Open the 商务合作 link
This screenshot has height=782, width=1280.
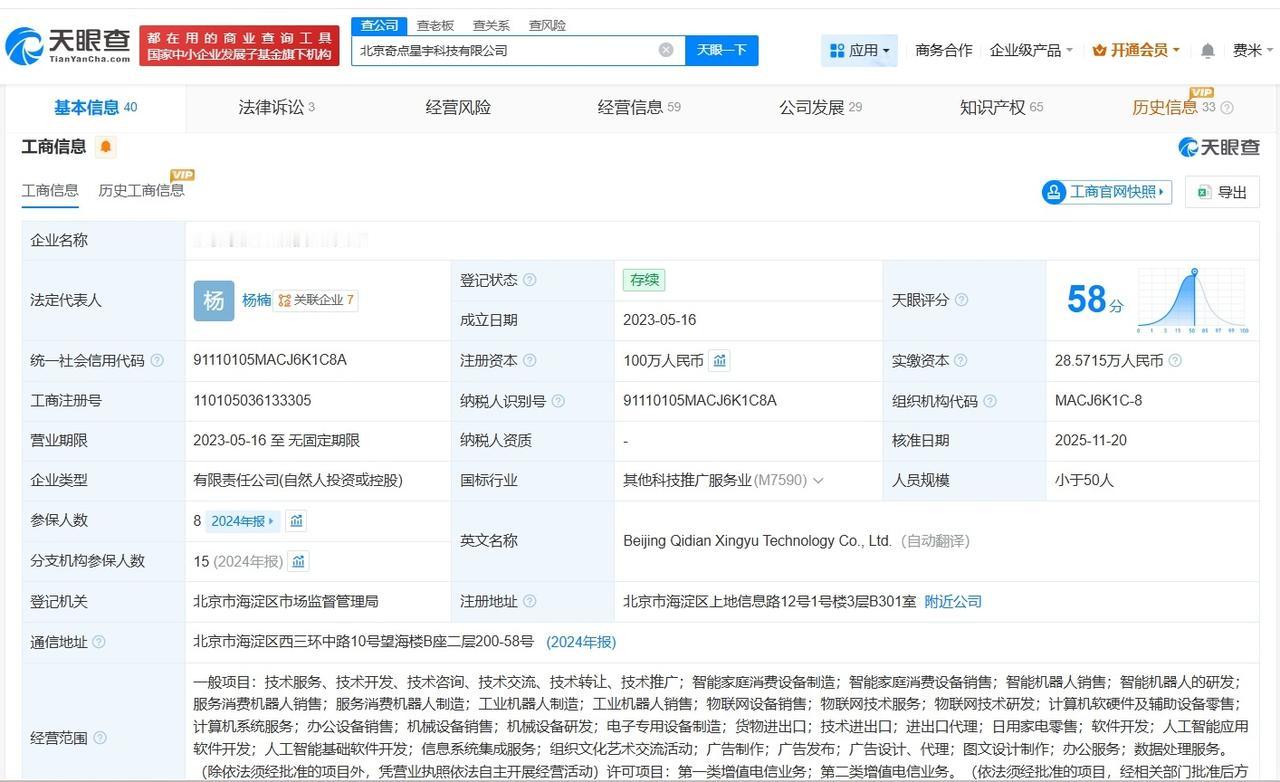point(944,50)
